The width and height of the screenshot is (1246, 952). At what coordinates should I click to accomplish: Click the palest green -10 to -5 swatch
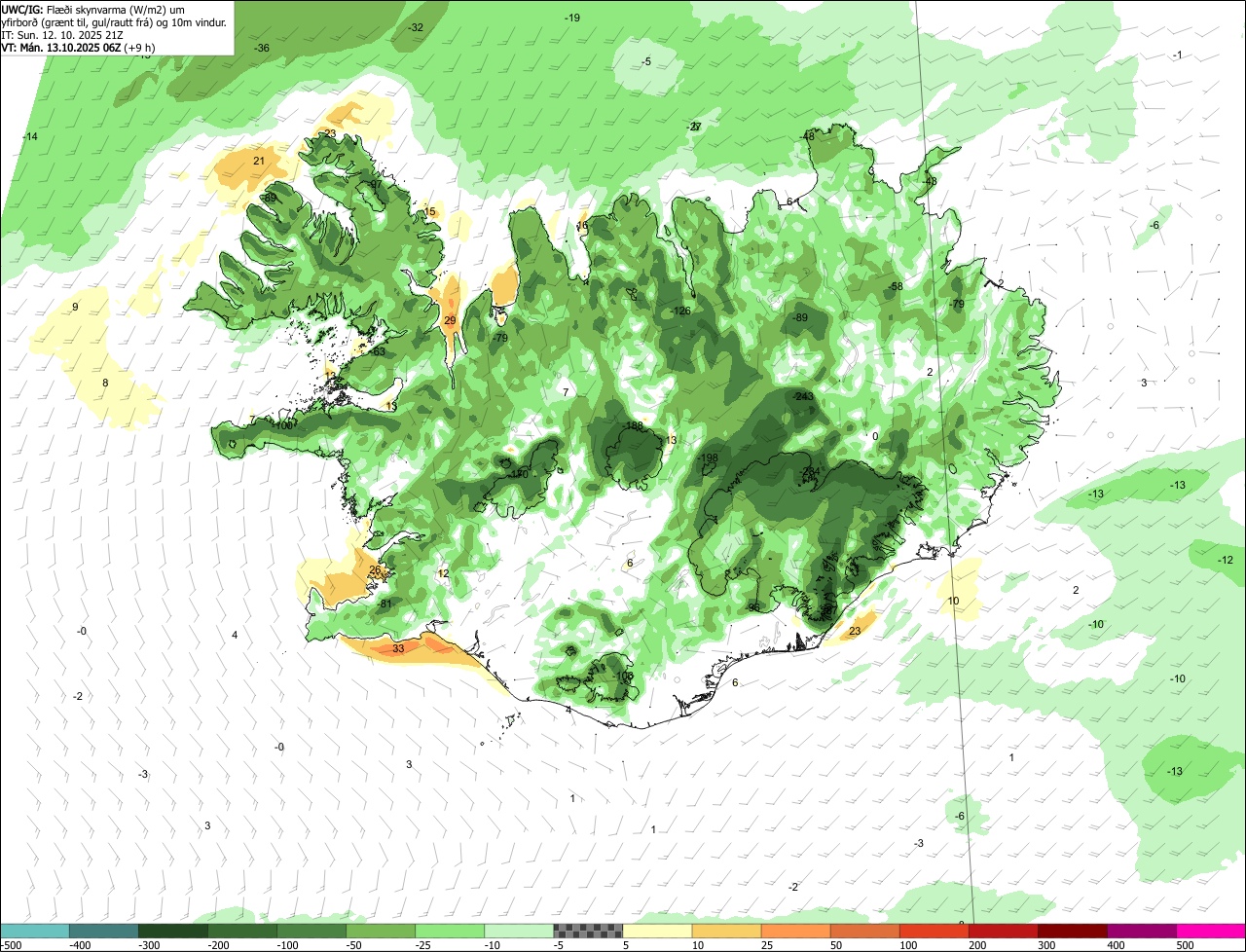coord(519,931)
